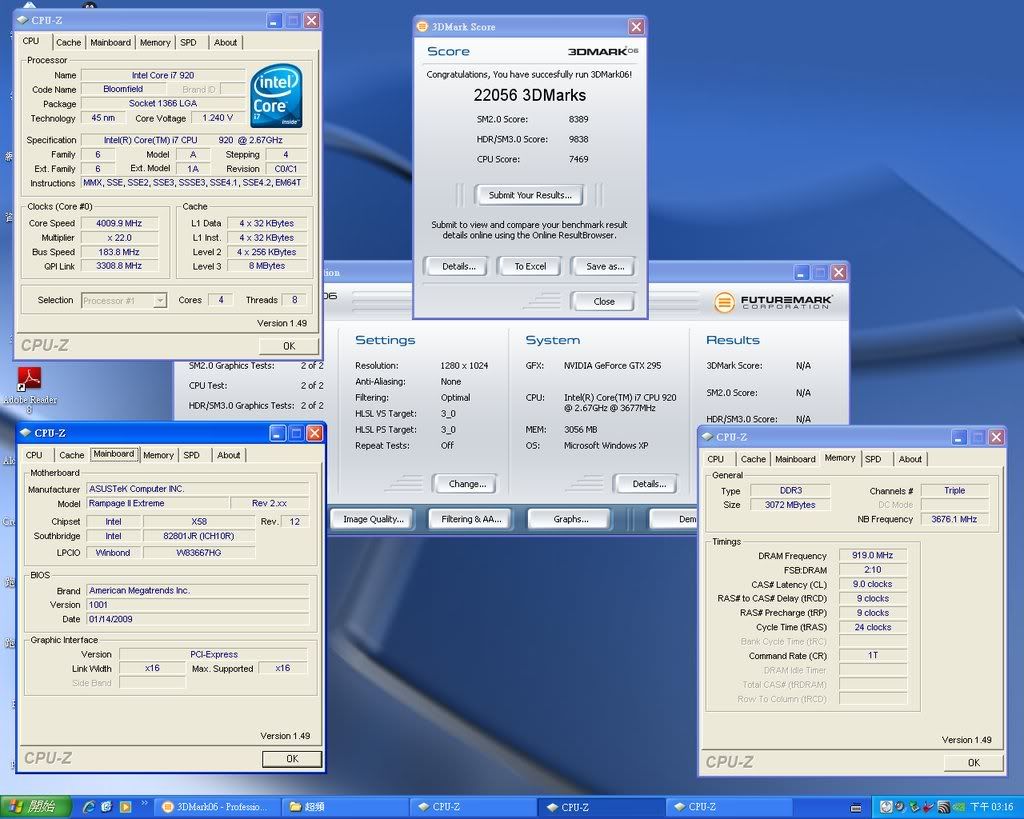Click the Intel Core i7 logo badge

[x=276, y=95]
